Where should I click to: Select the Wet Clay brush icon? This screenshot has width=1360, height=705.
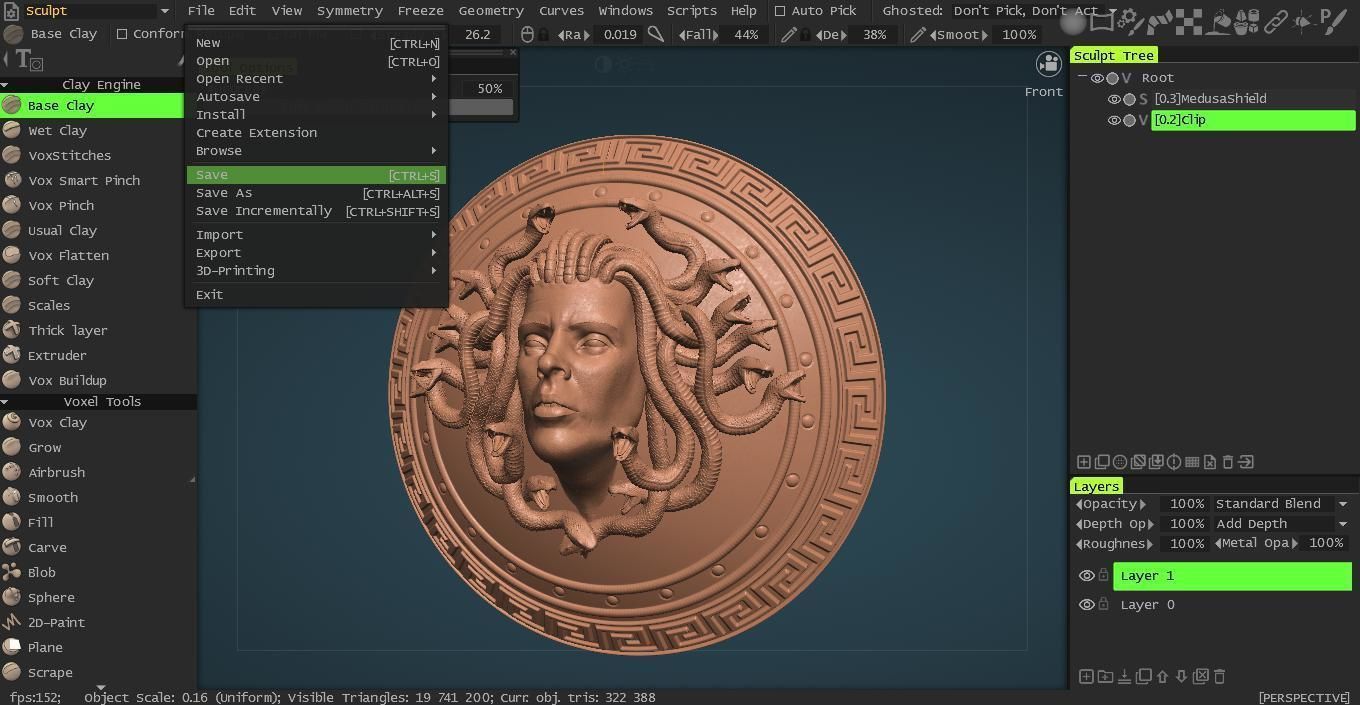(12, 130)
